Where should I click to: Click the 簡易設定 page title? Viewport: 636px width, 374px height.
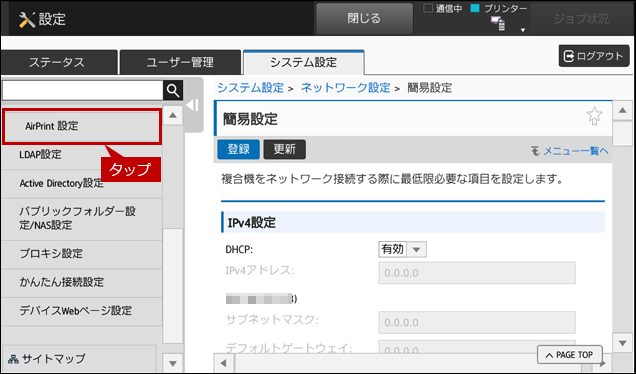click(x=250, y=119)
